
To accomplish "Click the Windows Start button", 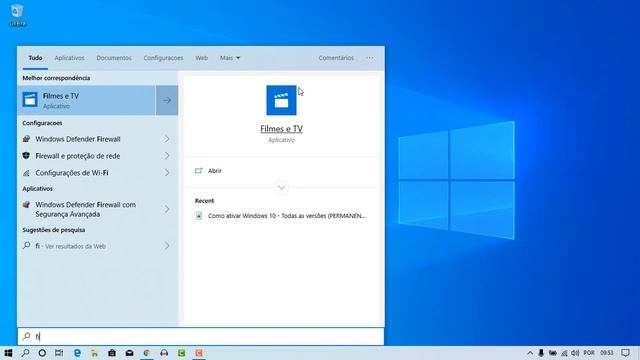I will tap(8, 353).
